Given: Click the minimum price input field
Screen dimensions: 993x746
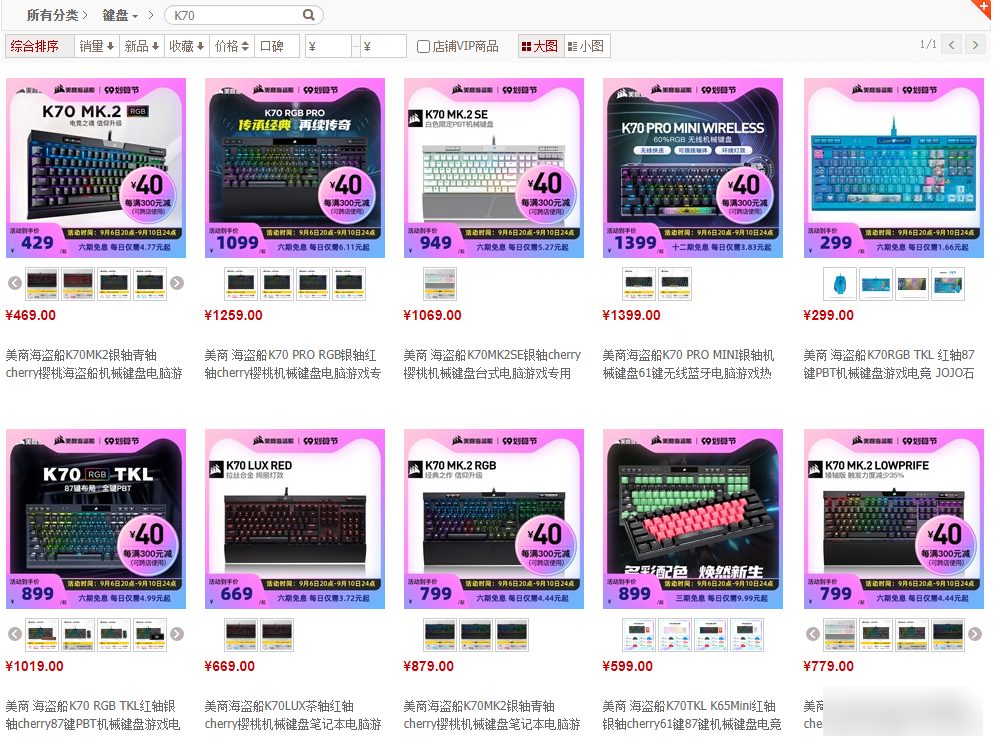Looking at the screenshot, I should pyautogui.click(x=333, y=46).
